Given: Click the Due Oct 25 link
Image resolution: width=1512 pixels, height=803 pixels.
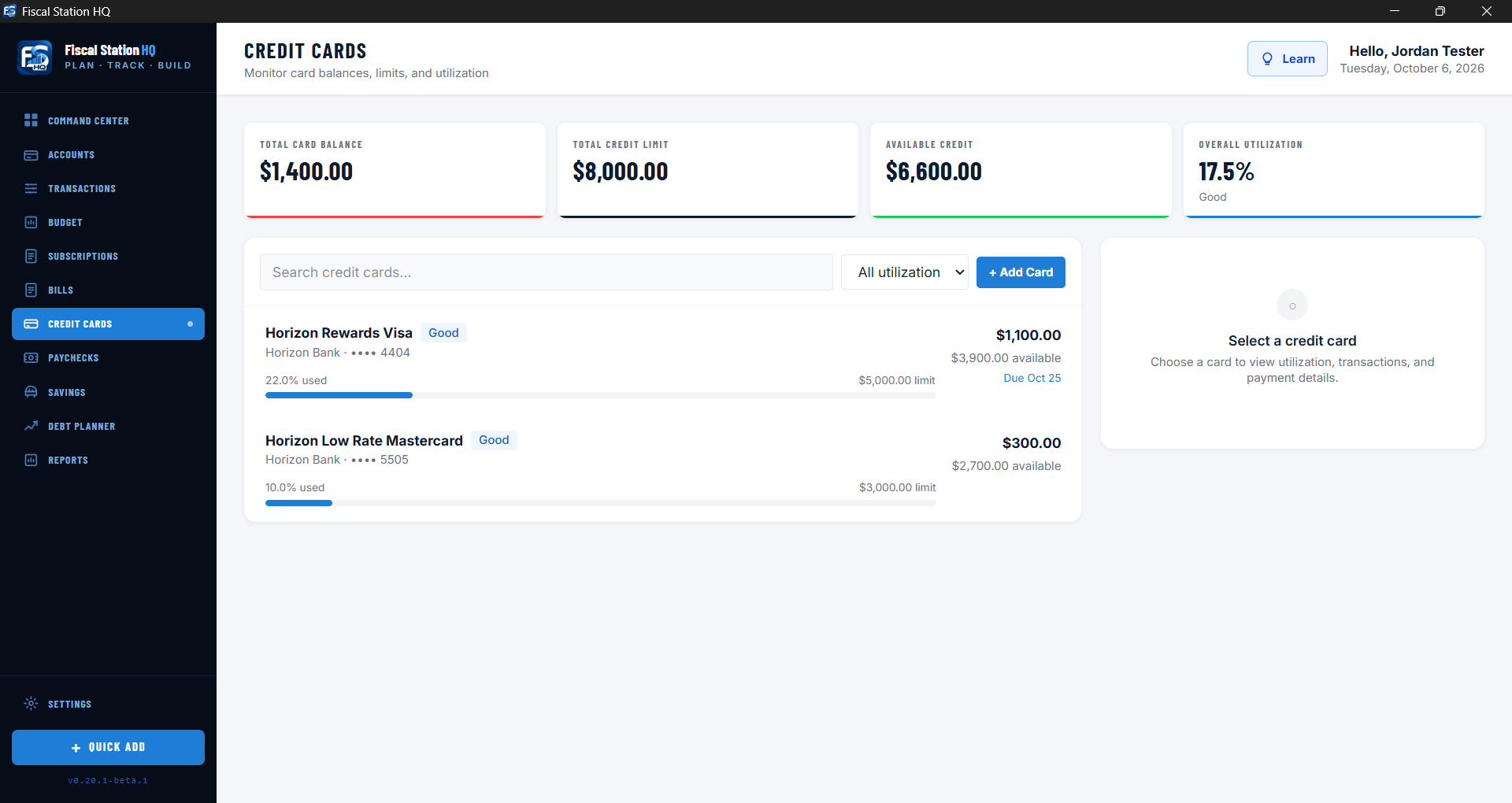Looking at the screenshot, I should 1032,379.
